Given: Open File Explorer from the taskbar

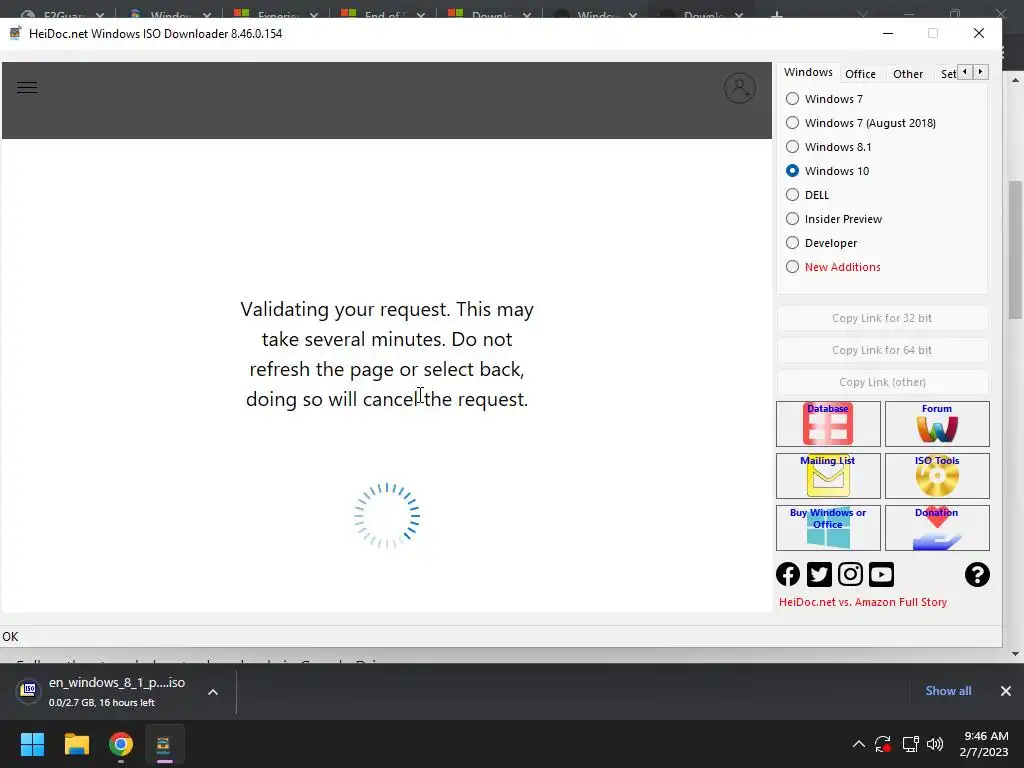Looking at the screenshot, I should (x=76, y=744).
